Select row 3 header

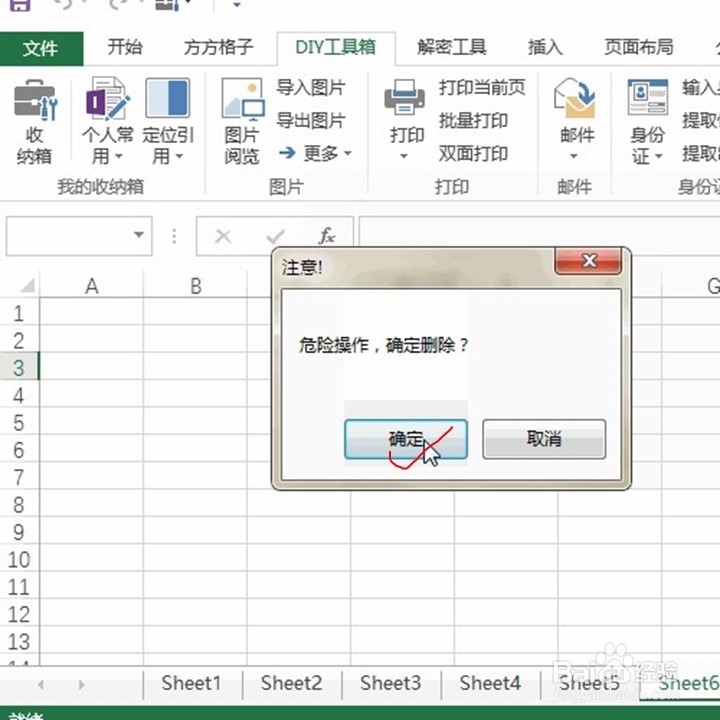19,367
